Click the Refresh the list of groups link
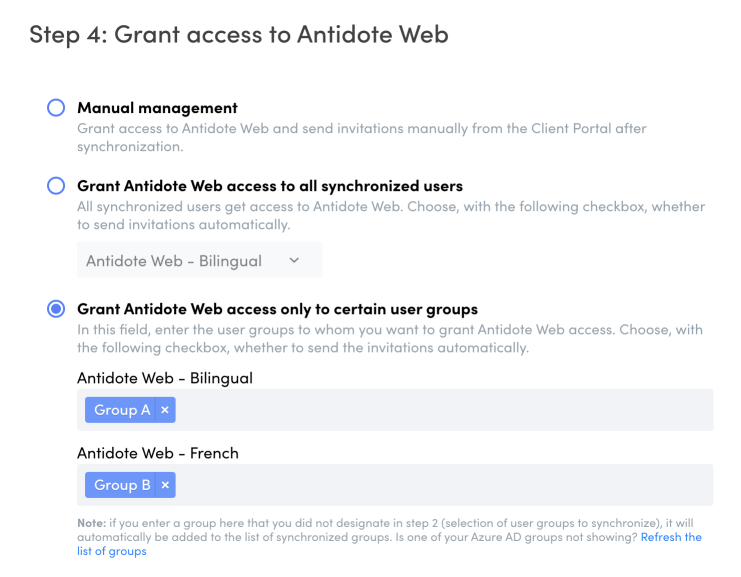This screenshot has width=741, height=577. pyautogui.click(x=671, y=537)
